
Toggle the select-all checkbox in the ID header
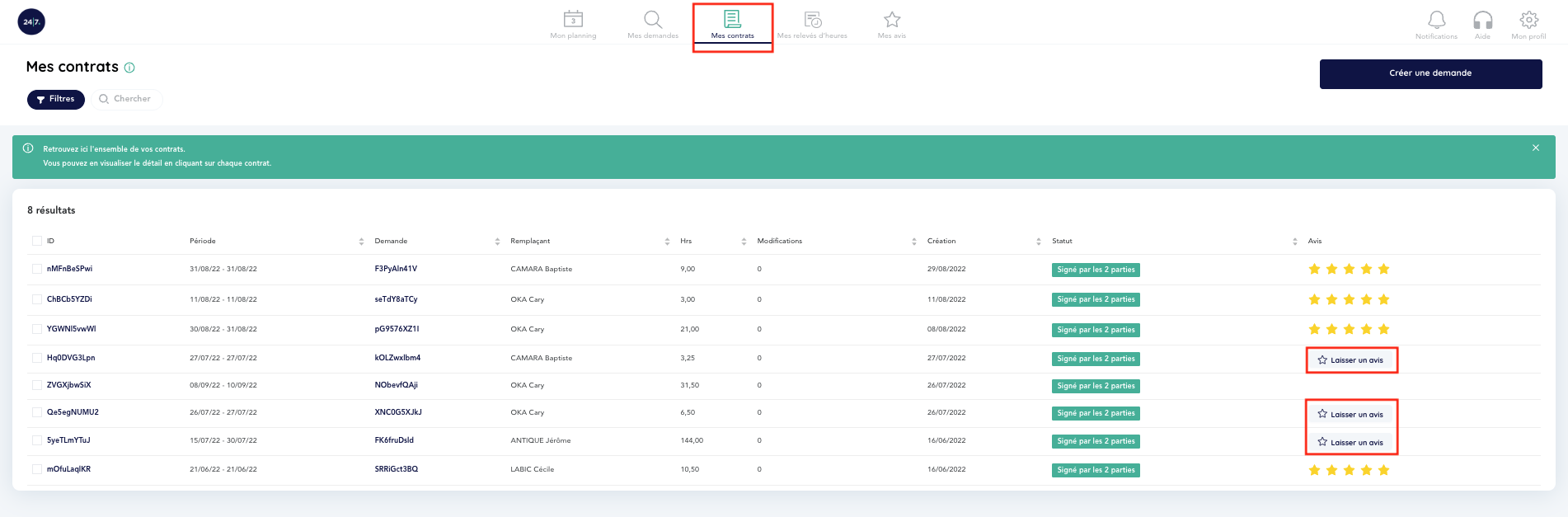(37, 241)
